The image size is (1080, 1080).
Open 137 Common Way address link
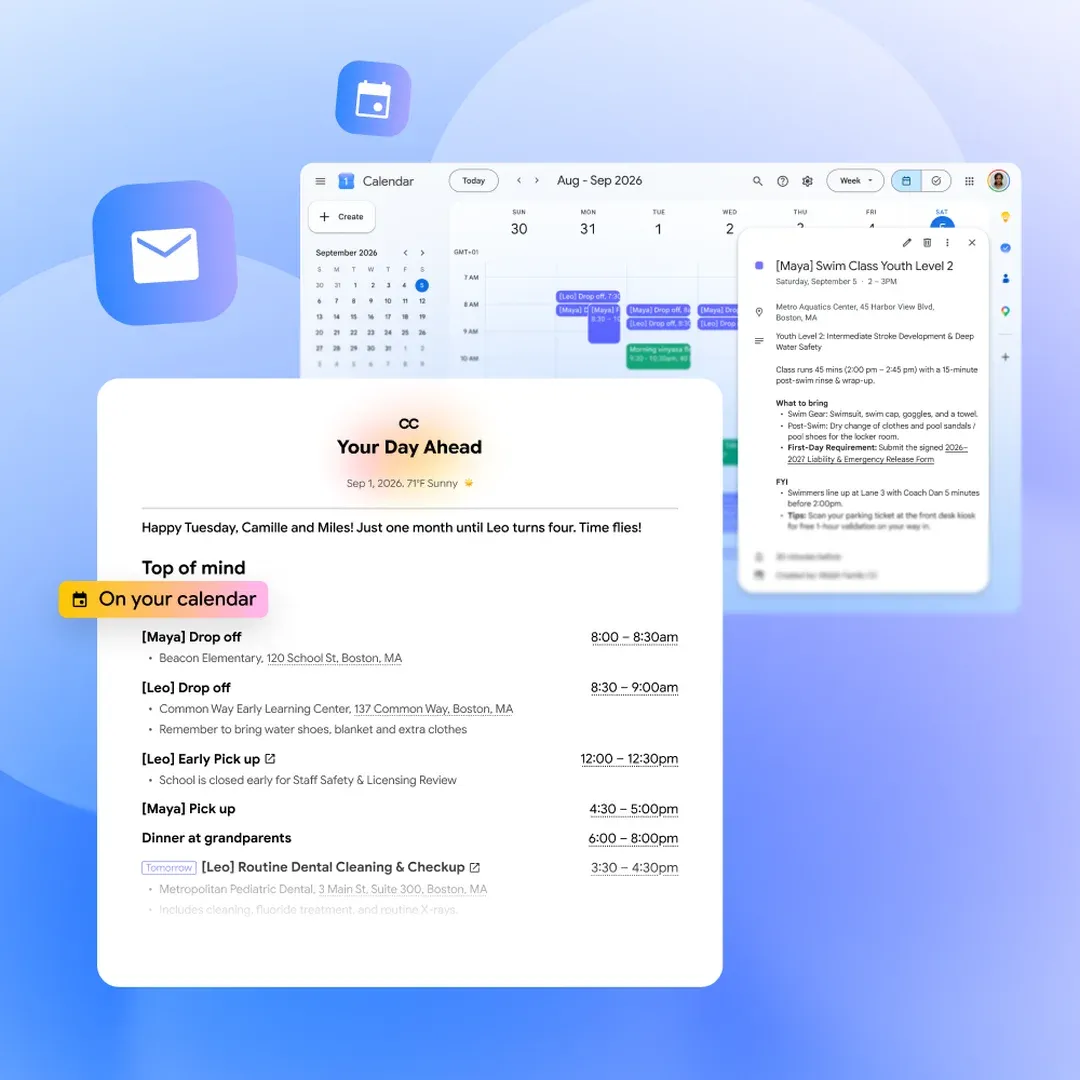[433, 709]
